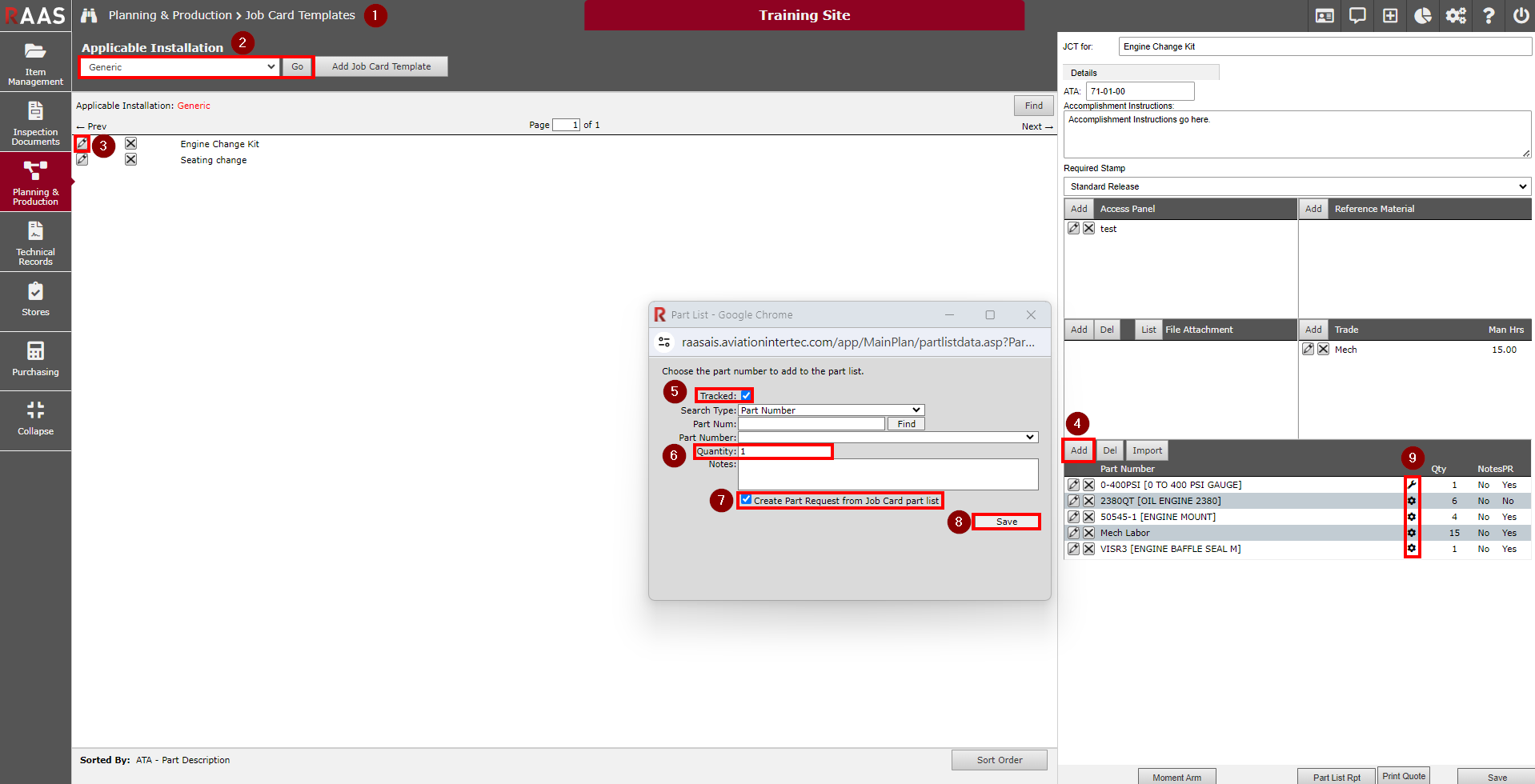
Task: Open the help question mark icon
Action: (x=1489, y=16)
